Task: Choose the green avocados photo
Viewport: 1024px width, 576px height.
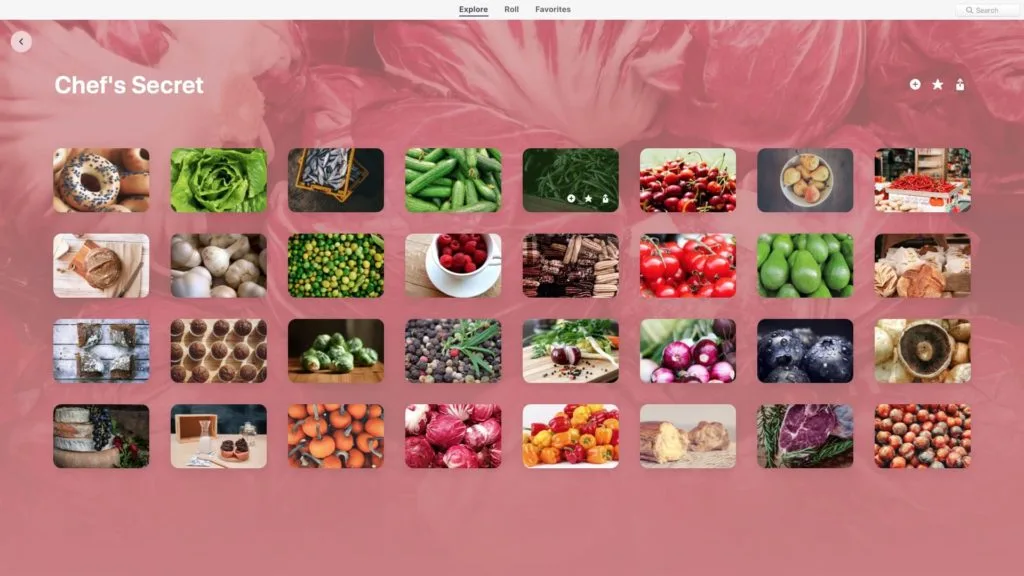Action: pyautogui.click(x=805, y=266)
